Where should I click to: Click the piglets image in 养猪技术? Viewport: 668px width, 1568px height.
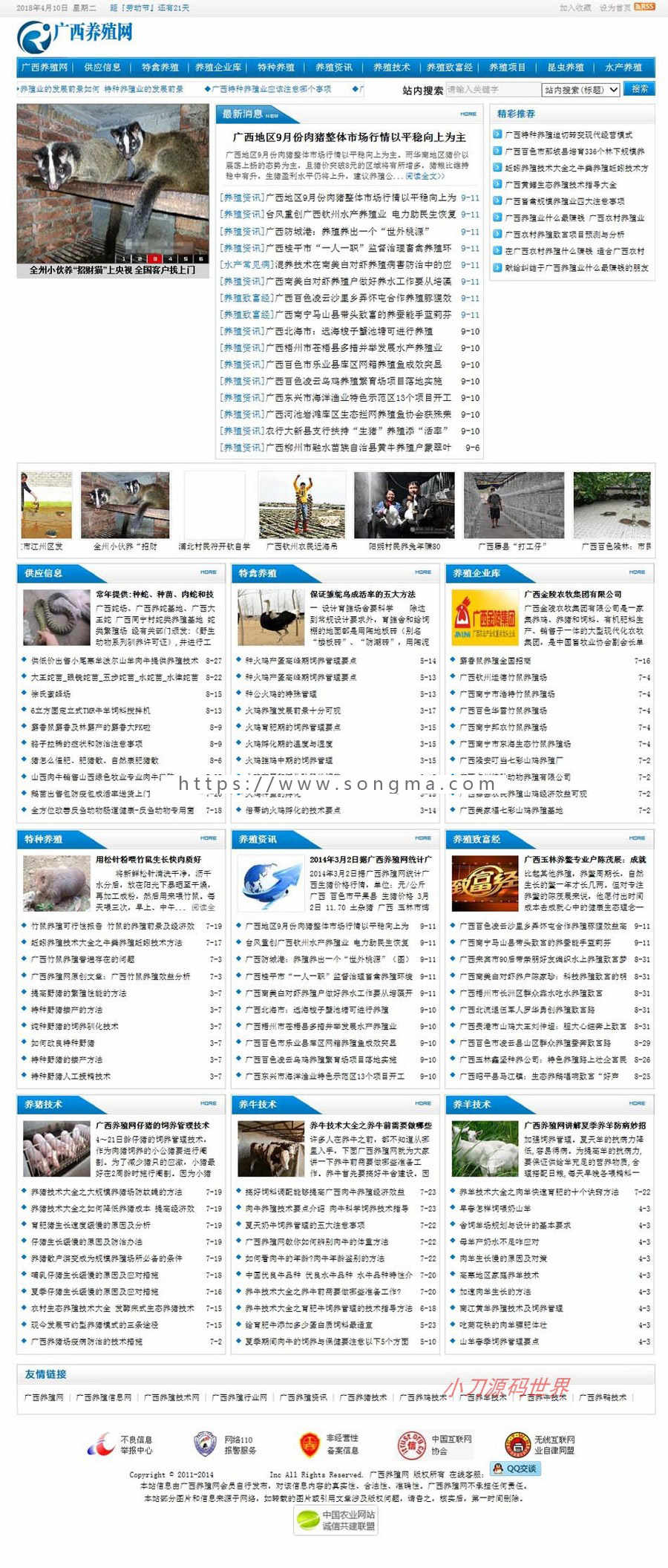point(56,1149)
